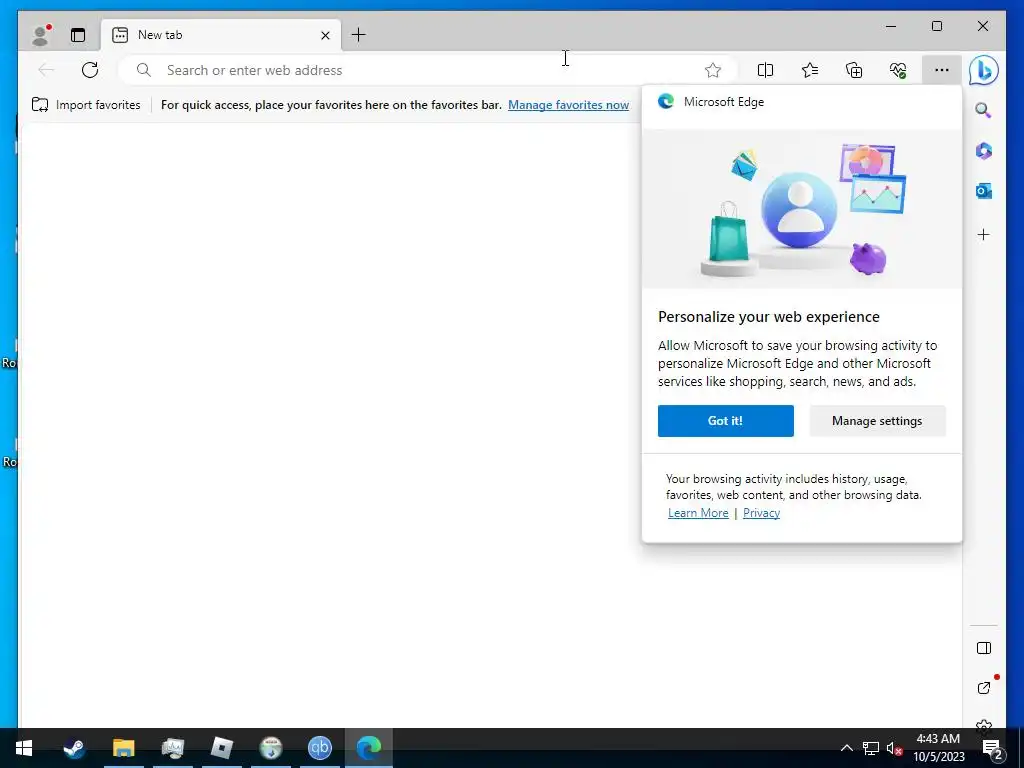
Task: Open network status tray icon
Action: pyautogui.click(x=871, y=748)
